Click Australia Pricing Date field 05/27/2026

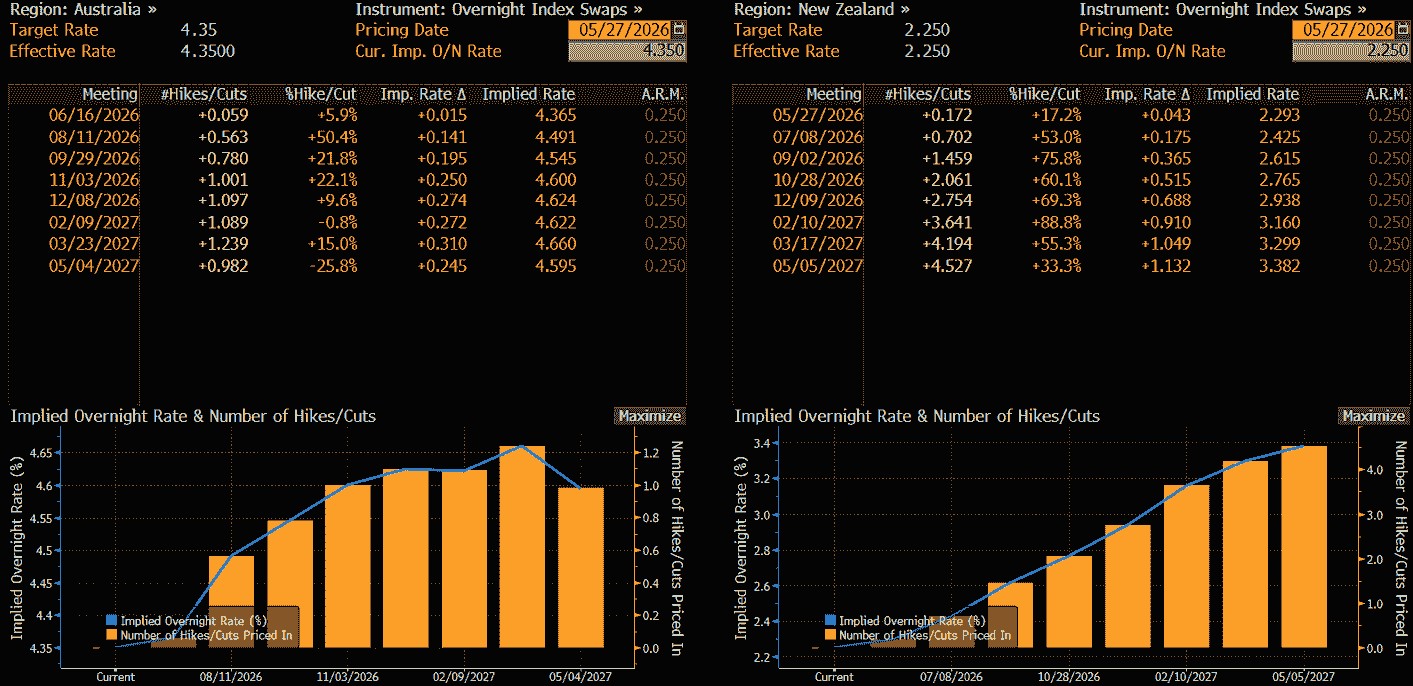pyautogui.click(x=621, y=30)
